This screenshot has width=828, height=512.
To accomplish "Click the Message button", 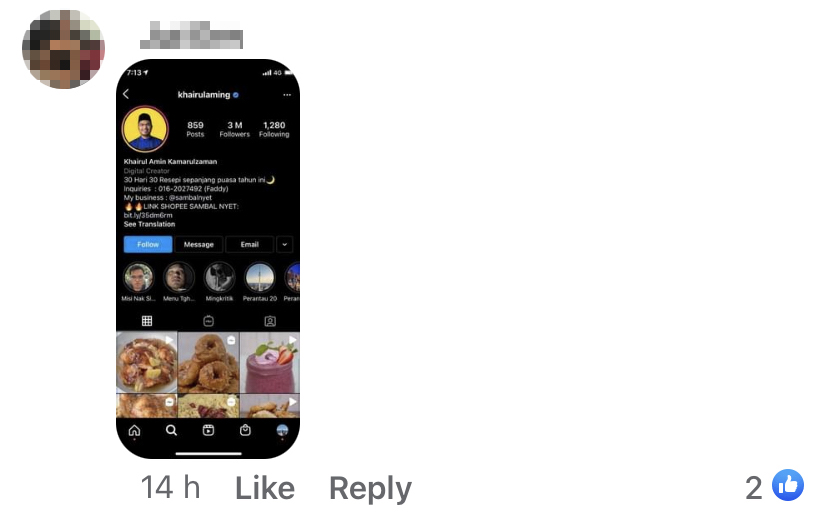I will point(199,244).
